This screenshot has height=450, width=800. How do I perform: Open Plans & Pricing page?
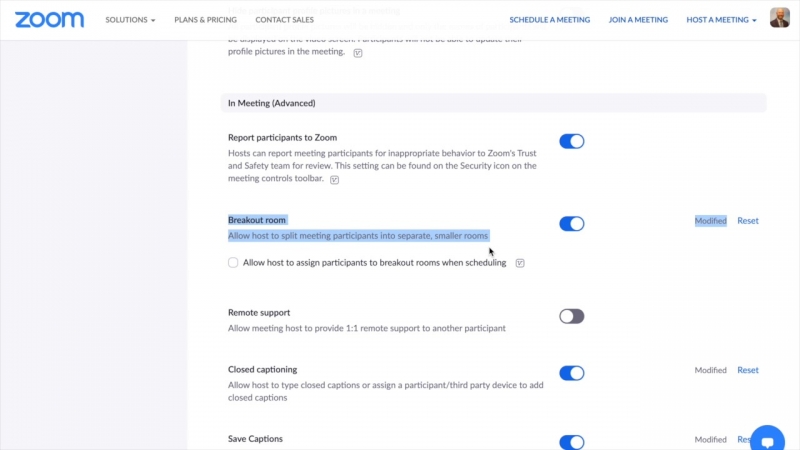click(206, 20)
